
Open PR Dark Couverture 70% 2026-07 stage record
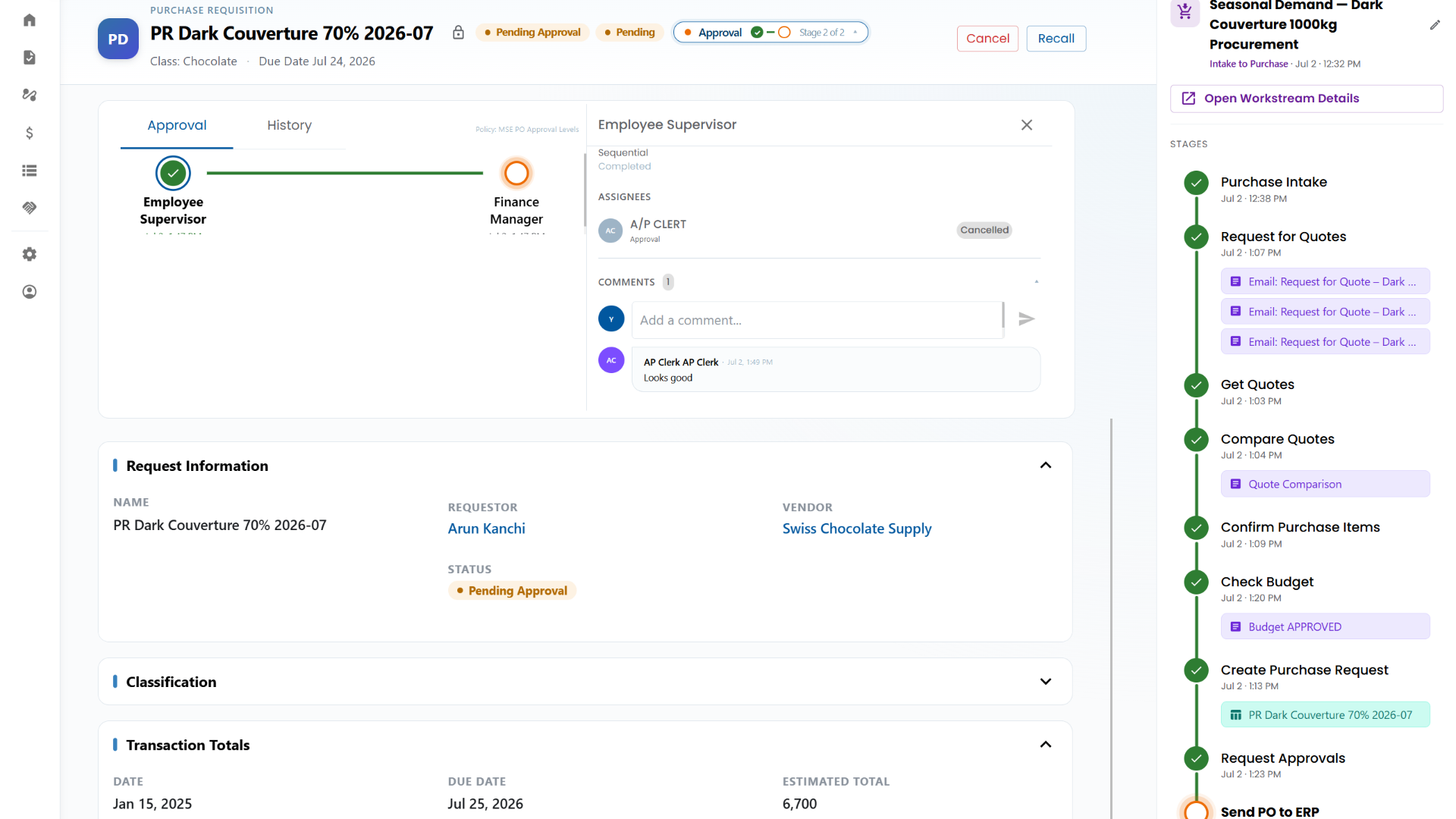coord(1325,715)
